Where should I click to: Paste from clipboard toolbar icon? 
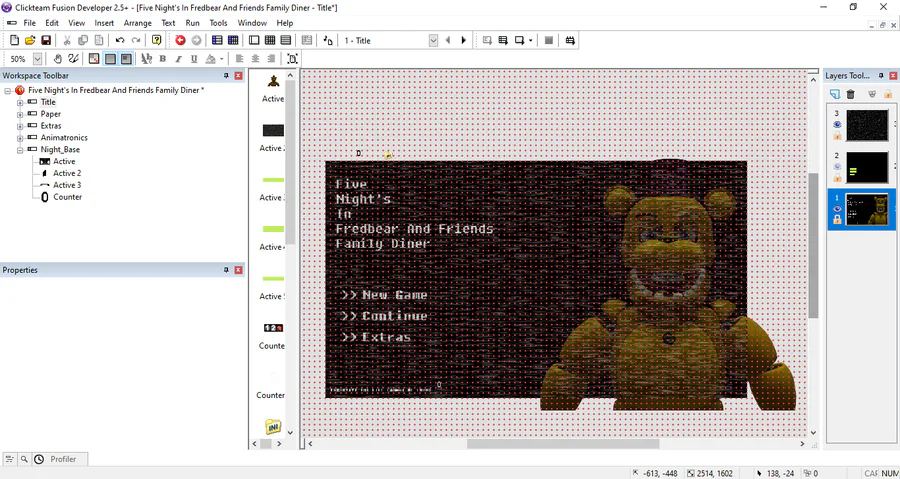(x=99, y=40)
